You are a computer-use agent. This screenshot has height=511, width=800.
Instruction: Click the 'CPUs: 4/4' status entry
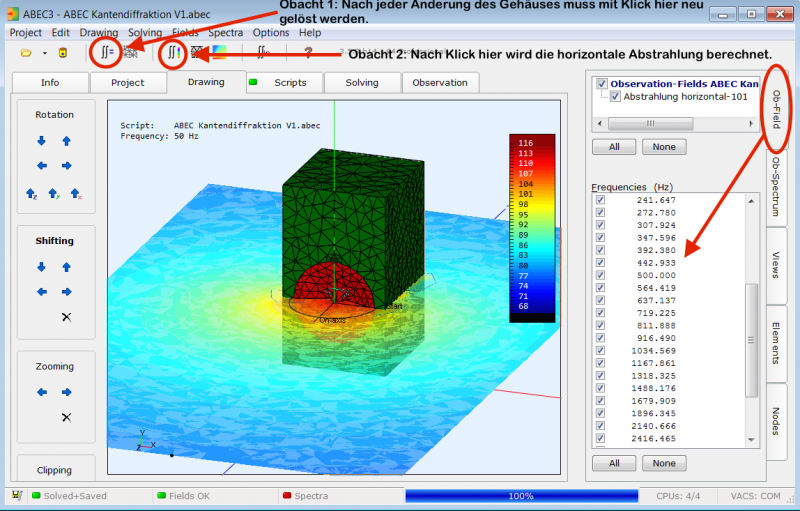678,496
